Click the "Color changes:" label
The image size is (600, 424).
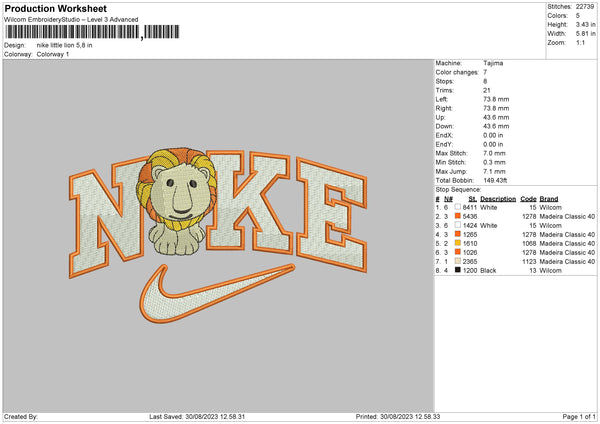(457, 72)
